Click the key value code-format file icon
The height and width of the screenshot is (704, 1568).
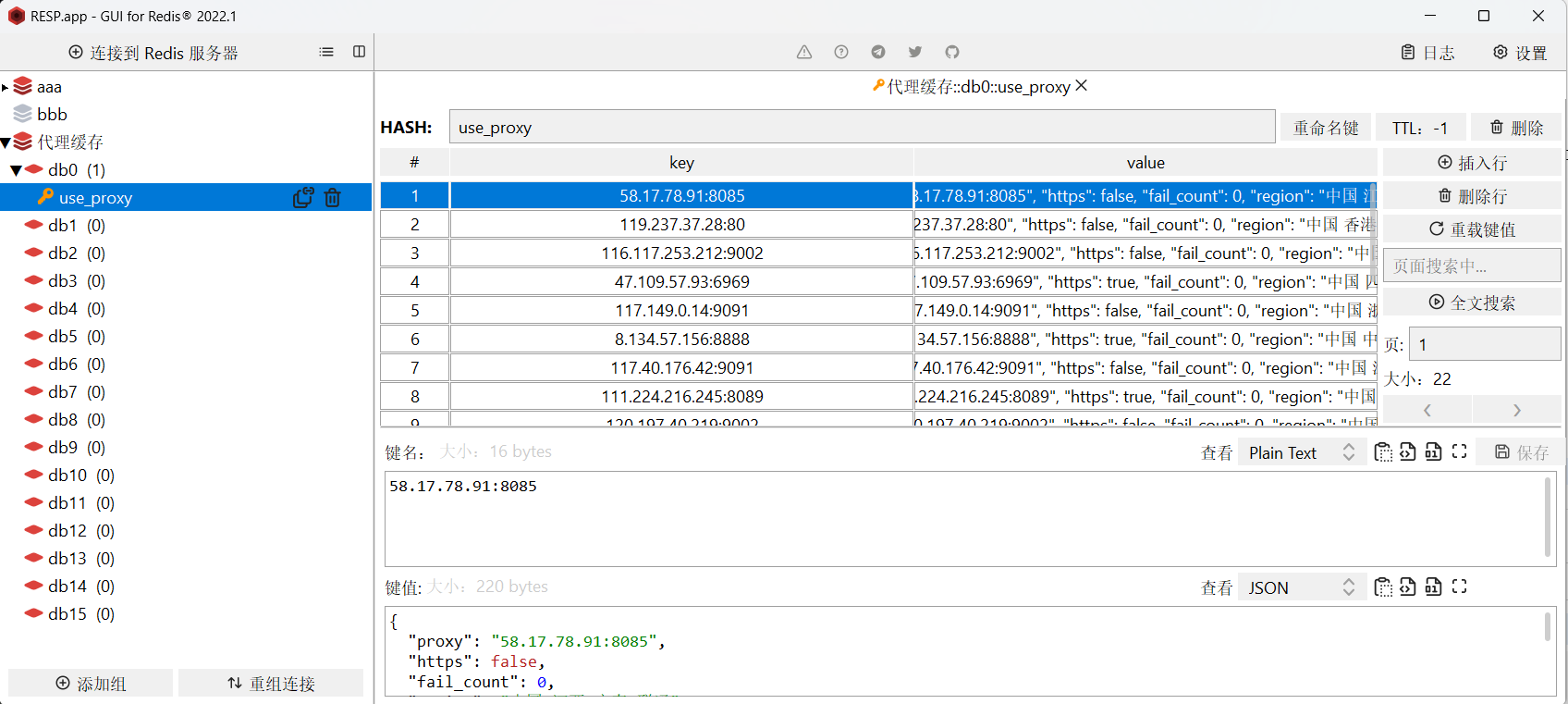1407,587
